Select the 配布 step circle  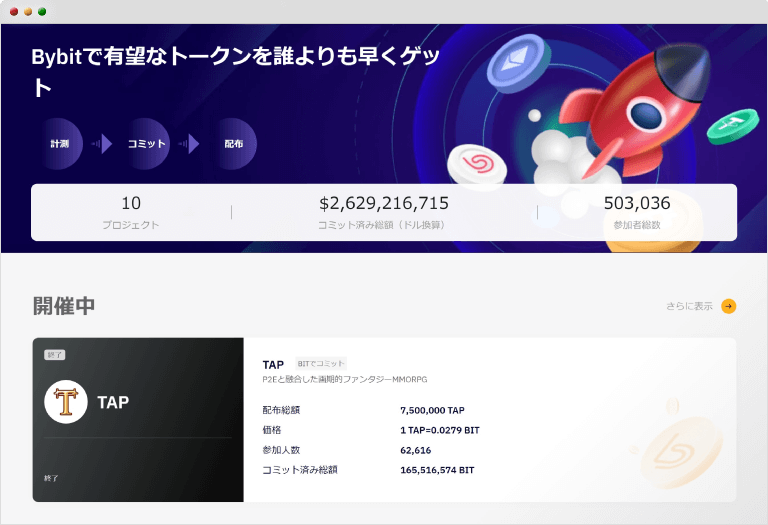coord(234,143)
